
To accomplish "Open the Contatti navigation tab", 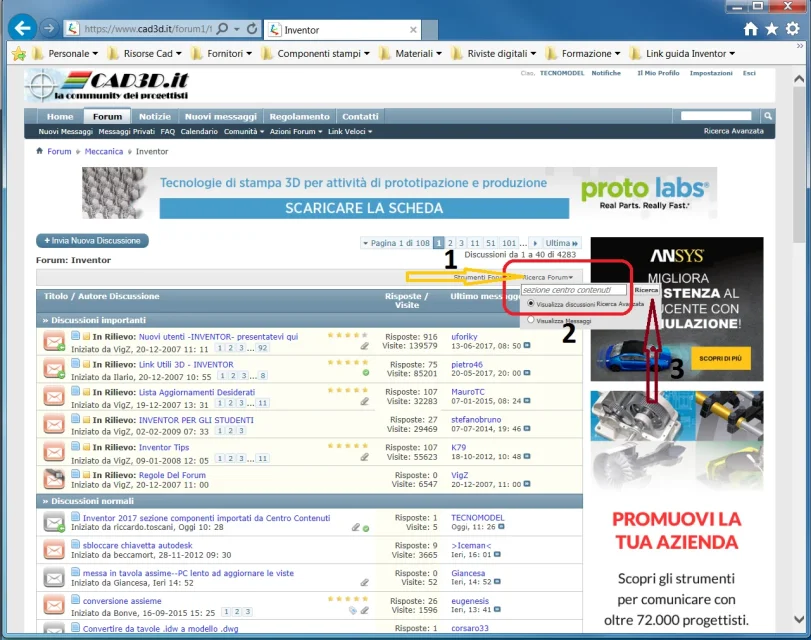I will point(361,116).
